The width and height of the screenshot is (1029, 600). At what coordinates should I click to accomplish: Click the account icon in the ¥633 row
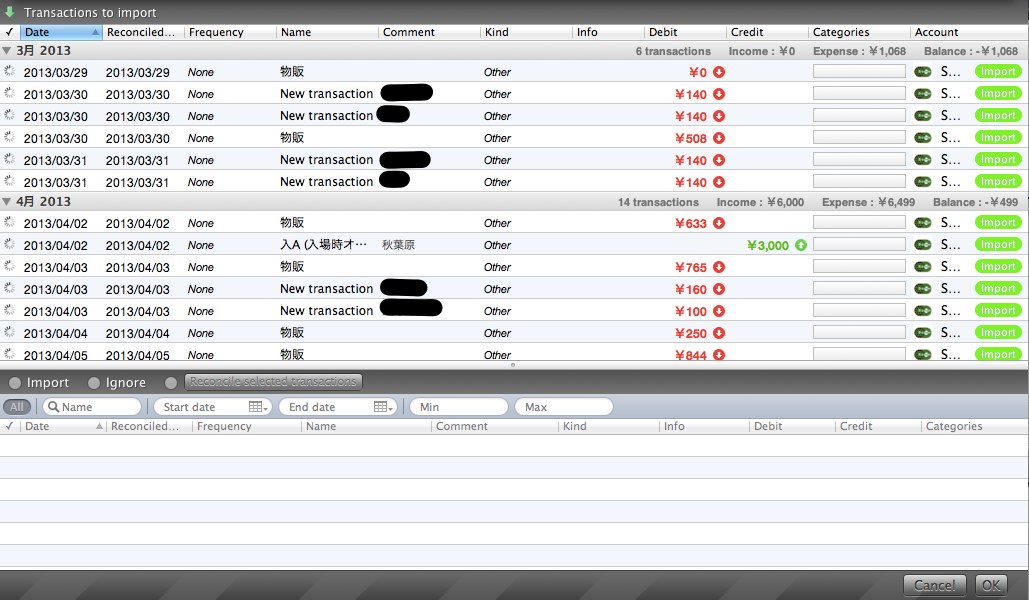pos(922,223)
